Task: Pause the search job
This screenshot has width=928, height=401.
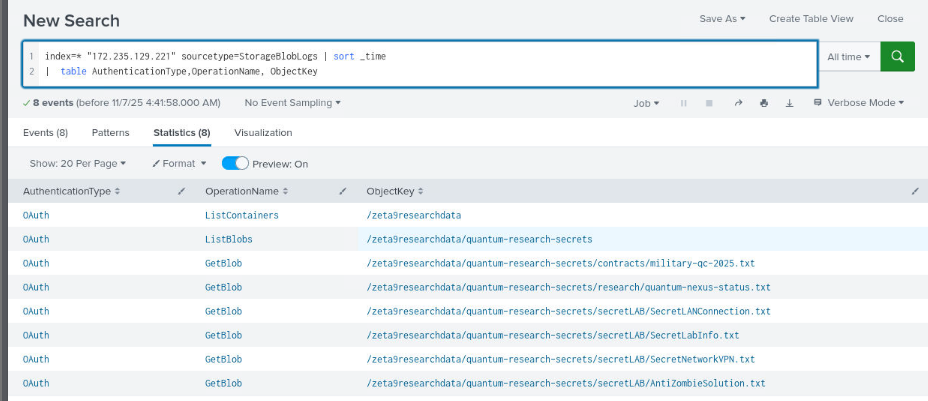Action: point(684,103)
